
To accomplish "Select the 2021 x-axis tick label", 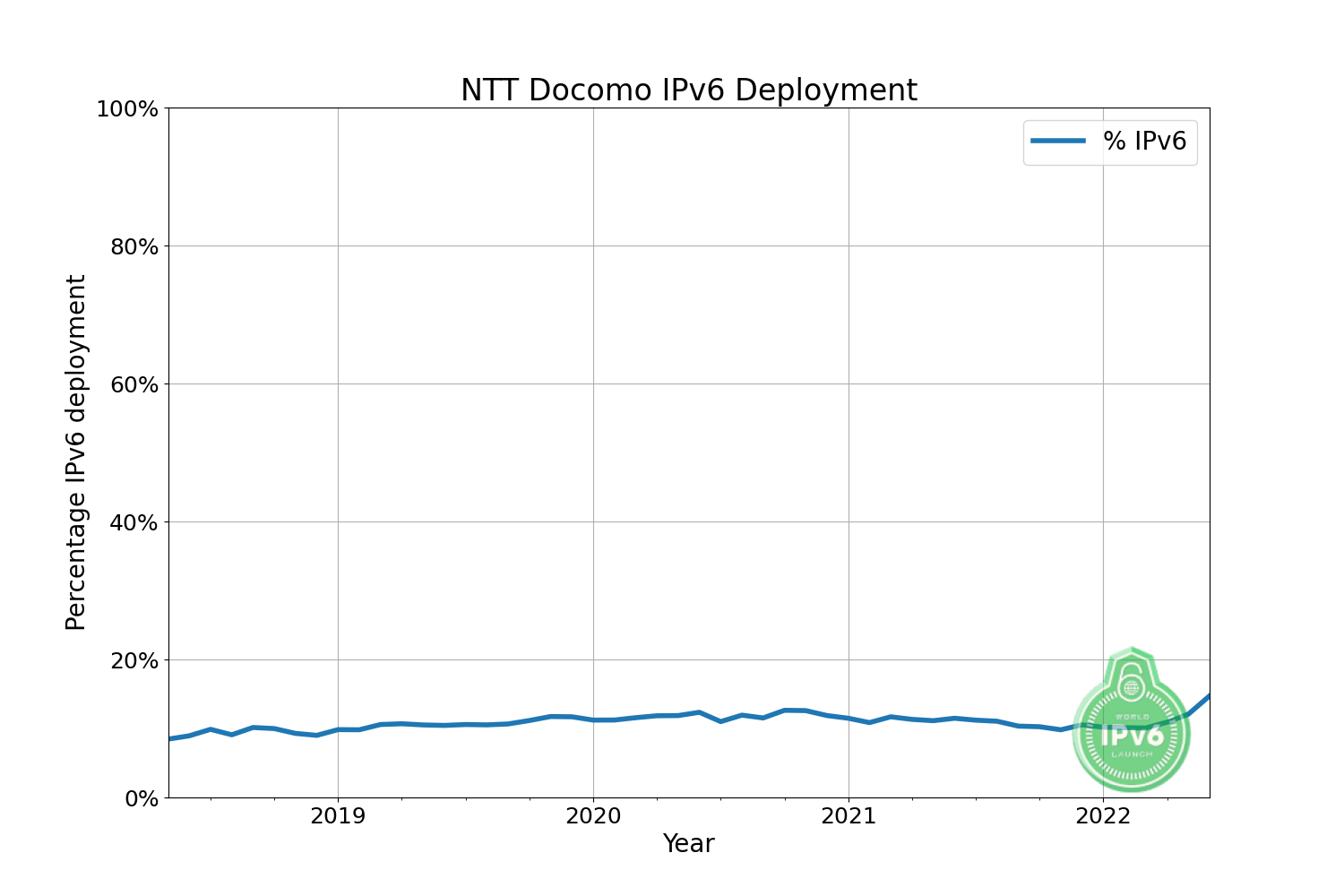I will tap(849, 816).
